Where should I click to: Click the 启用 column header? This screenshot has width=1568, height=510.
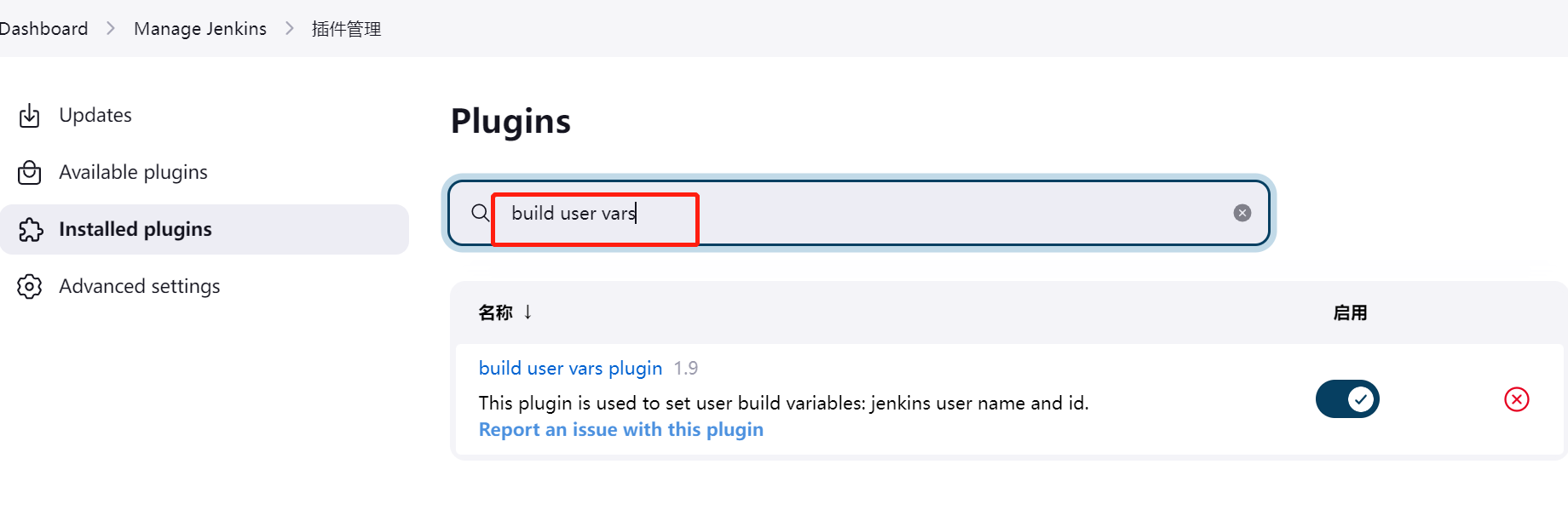(x=1350, y=312)
